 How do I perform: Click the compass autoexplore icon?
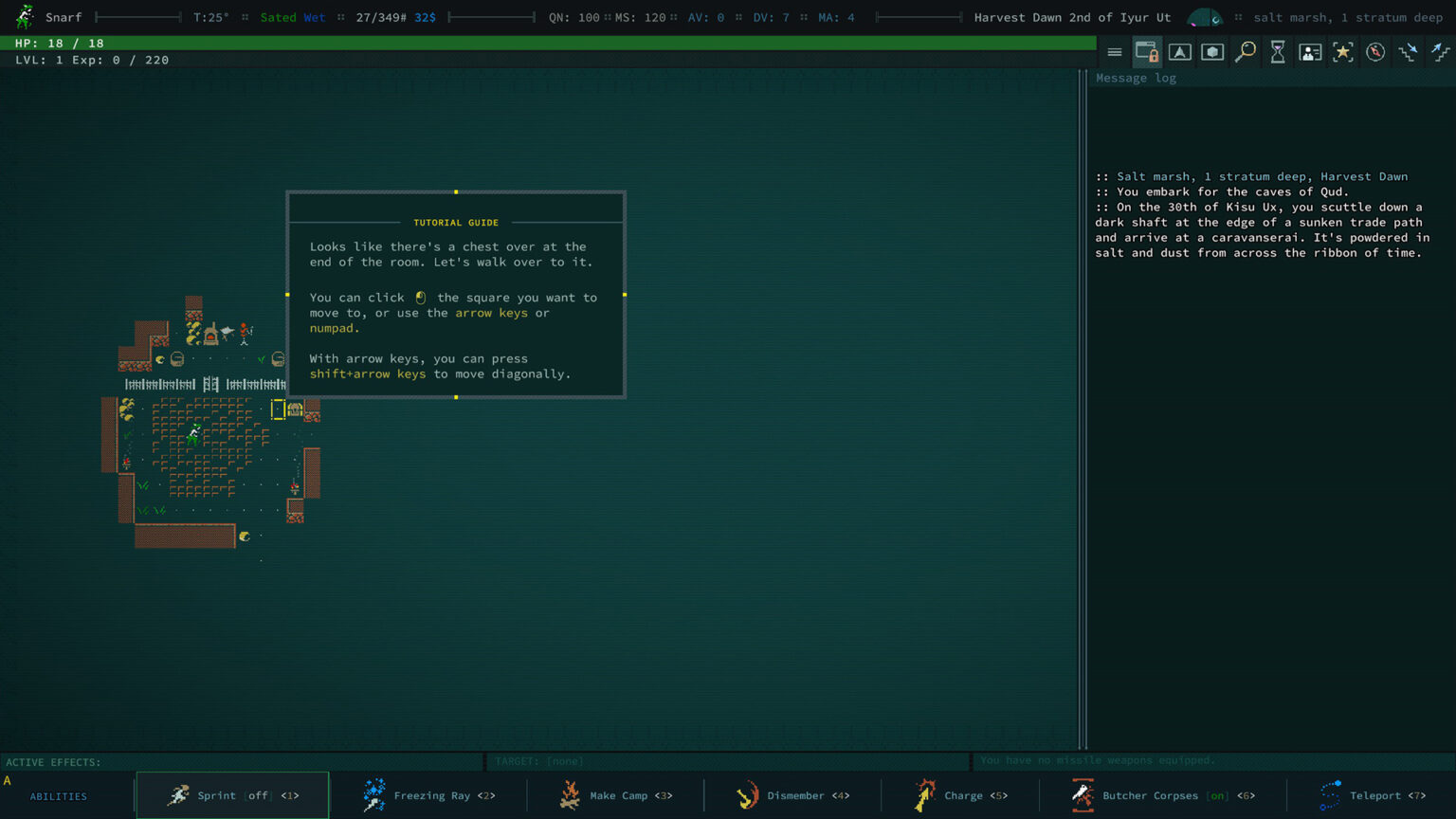(x=1375, y=52)
